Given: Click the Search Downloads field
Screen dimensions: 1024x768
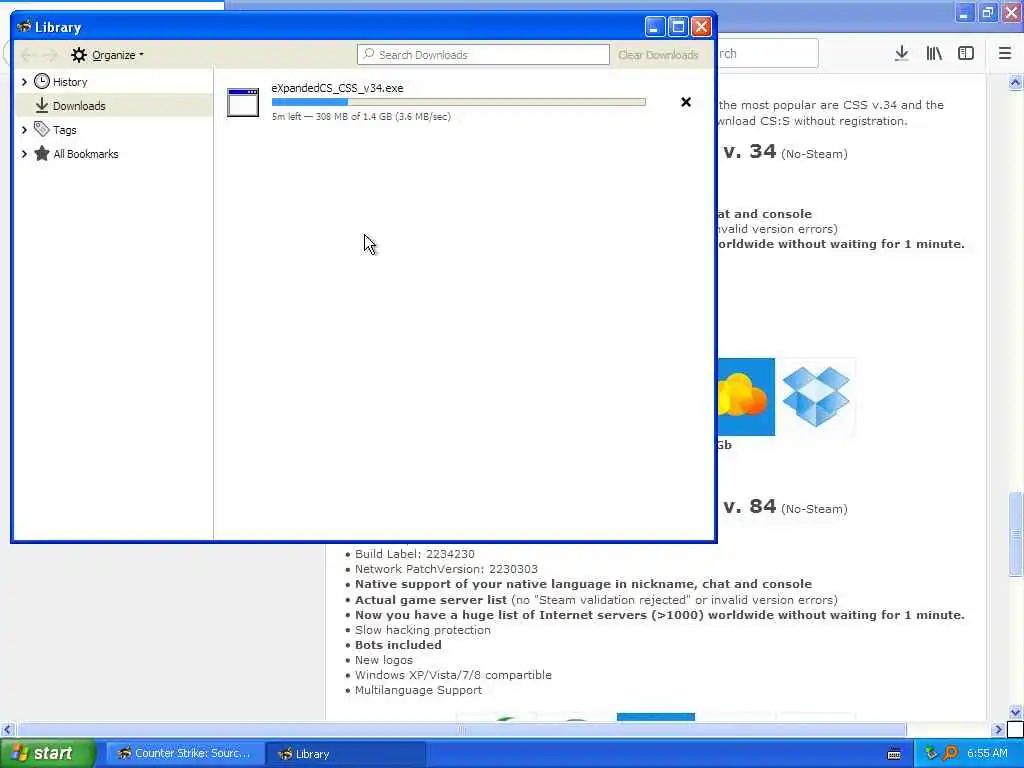Looking at the screenshot, I should (483, 55).
